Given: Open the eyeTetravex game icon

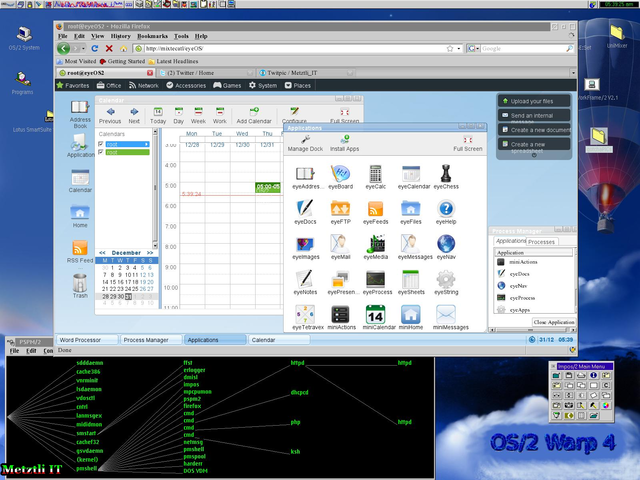Looking at the screenshot, I should point(305,315).
